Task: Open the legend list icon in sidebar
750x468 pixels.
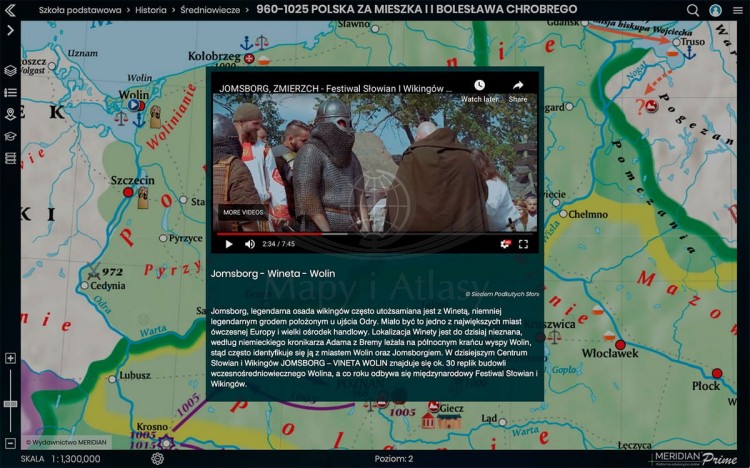Action: [x=10, y=92]
